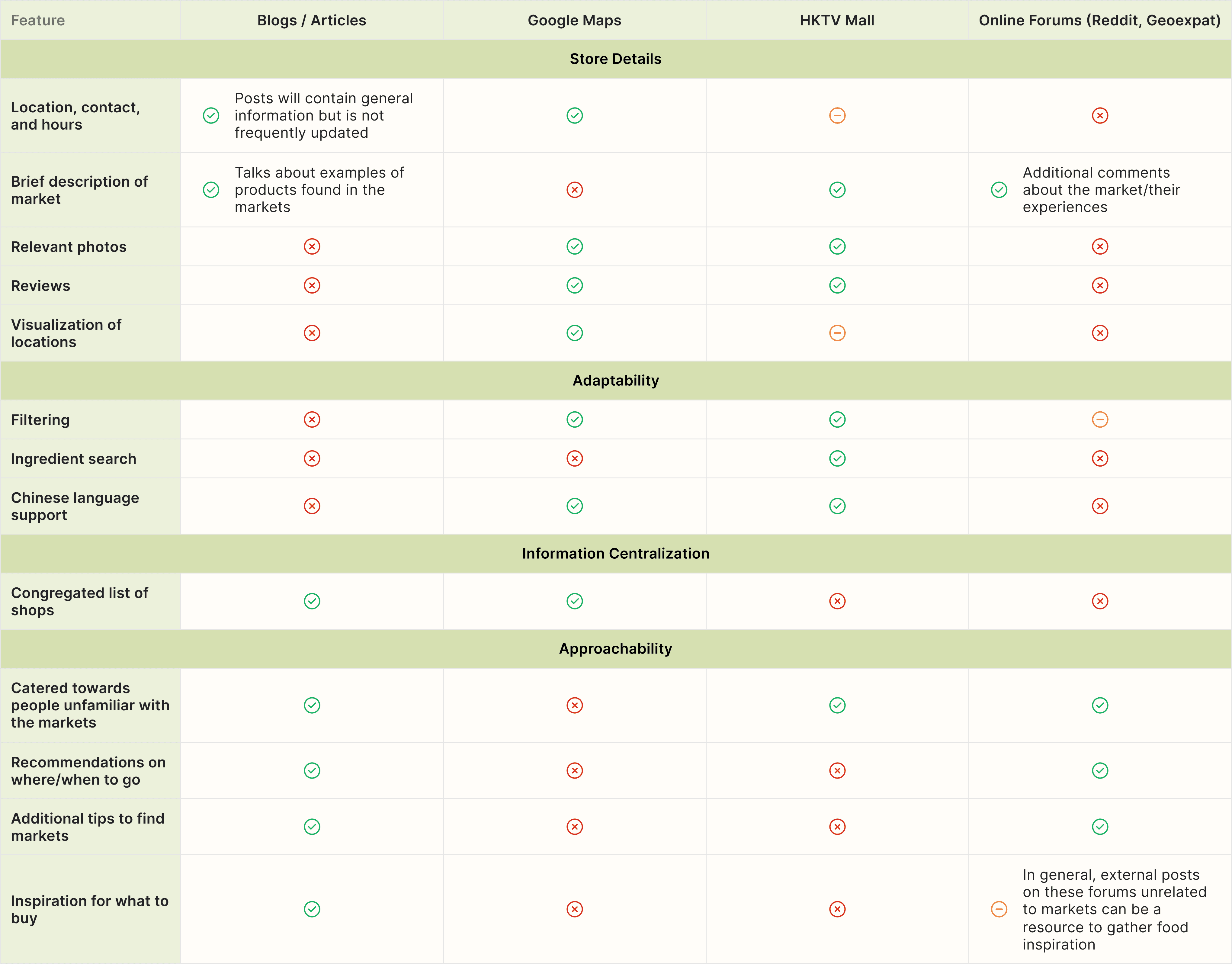Click the green check for Blogs Inspiration for what to buy

click(312, 909)
